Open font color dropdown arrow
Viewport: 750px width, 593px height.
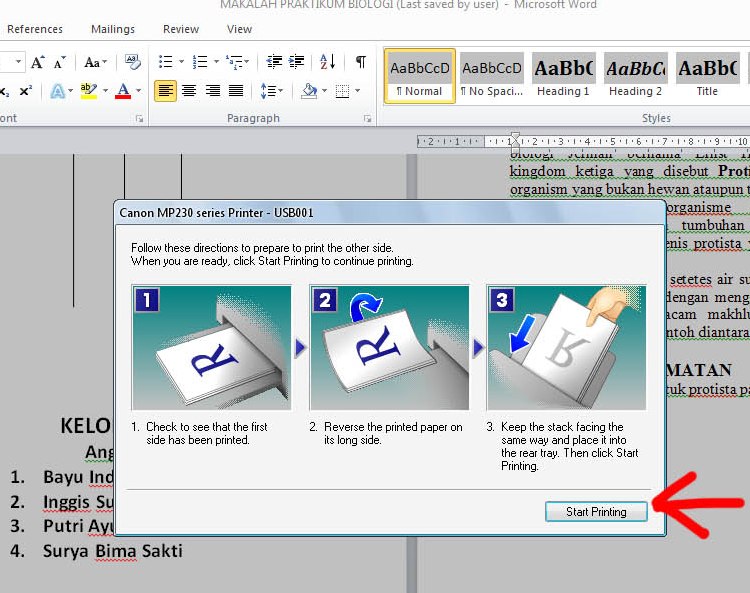(139, 90)
